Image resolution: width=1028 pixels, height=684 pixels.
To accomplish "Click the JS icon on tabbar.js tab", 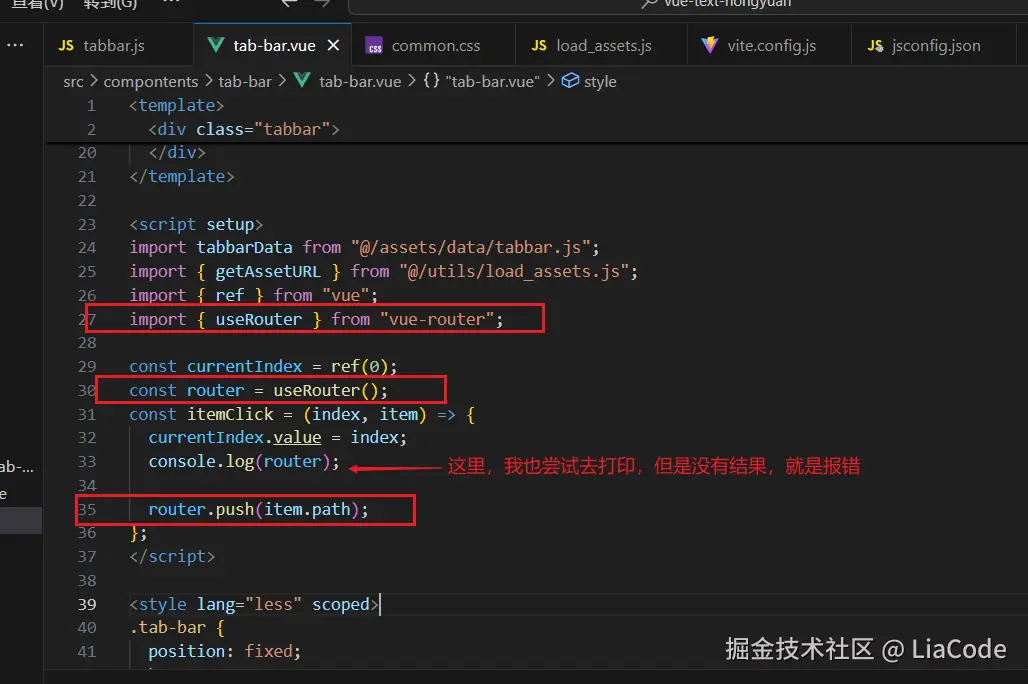I will (x=66, y=45).
